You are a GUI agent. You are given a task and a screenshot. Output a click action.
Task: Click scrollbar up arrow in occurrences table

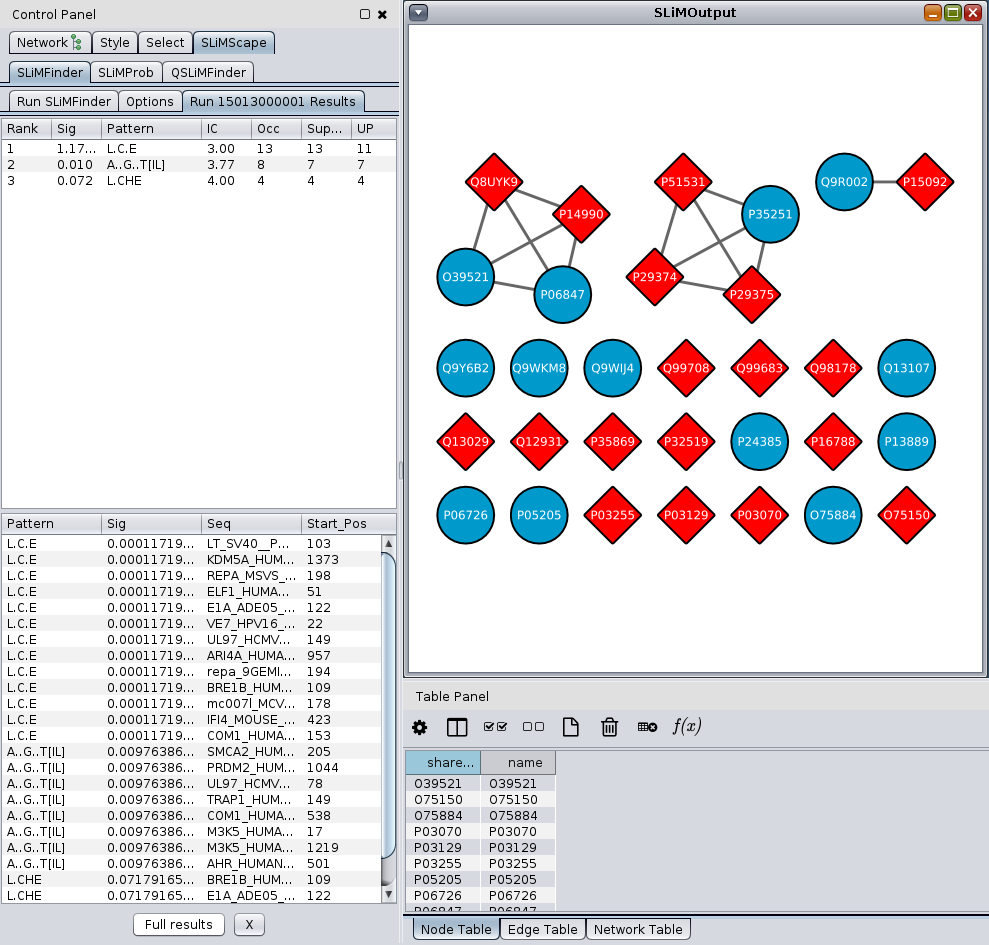pyautogui.click(x=389, y=543)
